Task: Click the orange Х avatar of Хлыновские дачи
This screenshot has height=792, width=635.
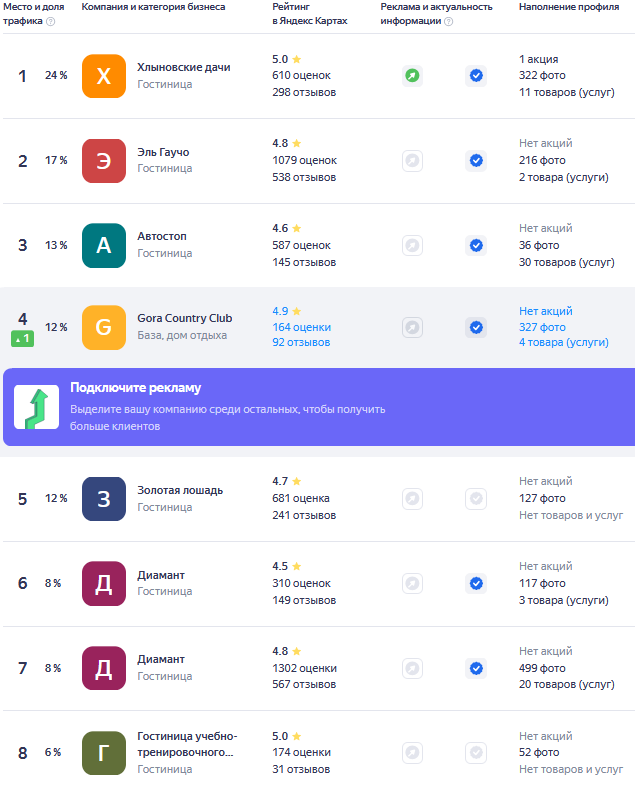Action: tap(104, 76)
